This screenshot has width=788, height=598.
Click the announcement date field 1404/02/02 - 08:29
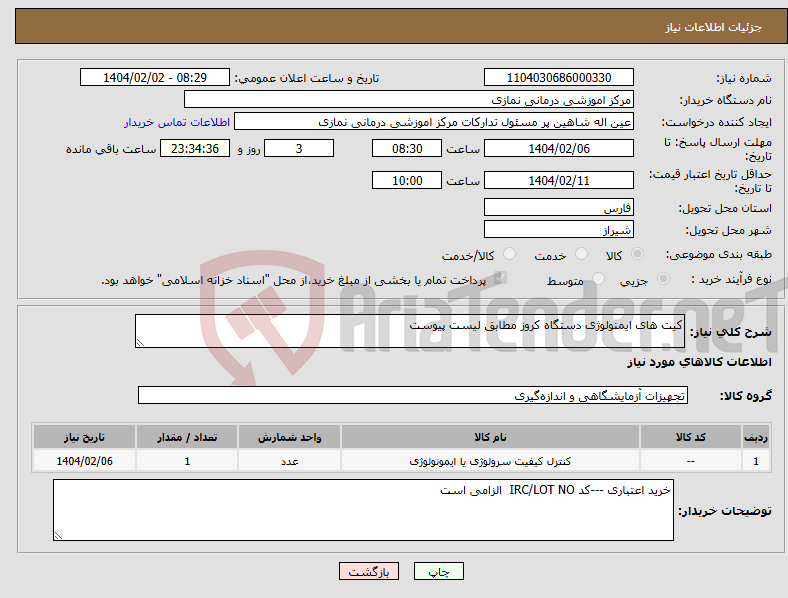click(x=155, y=77)
